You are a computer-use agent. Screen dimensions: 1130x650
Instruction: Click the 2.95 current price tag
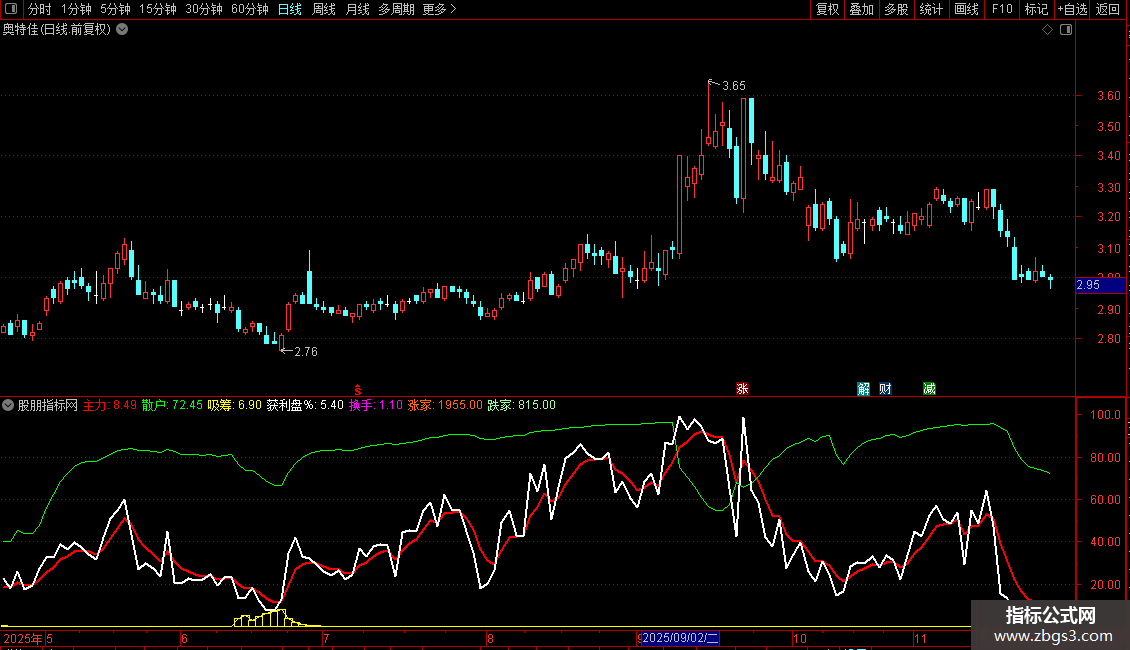tap(1100, 285)
